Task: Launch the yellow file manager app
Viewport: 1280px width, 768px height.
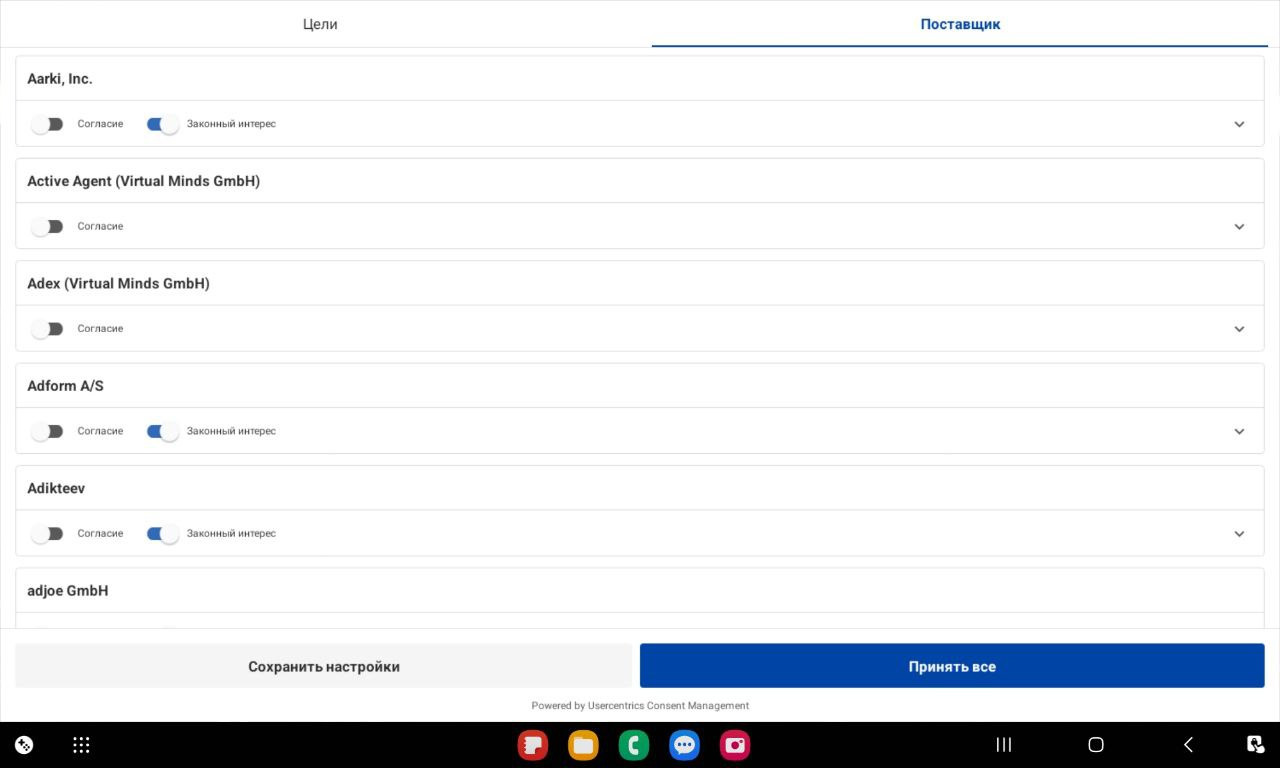Action: pos(583,745)
